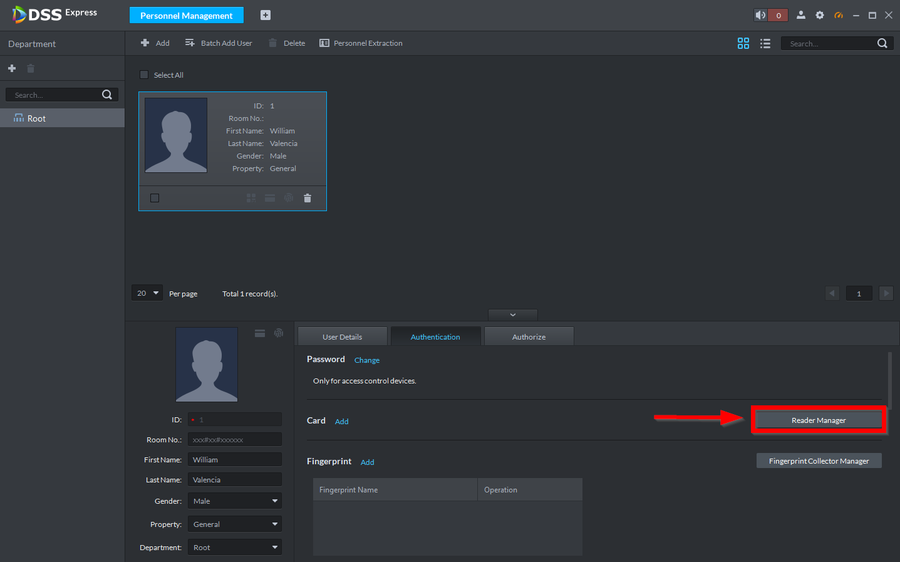Click the First Name input field
The height and width of the screenshot is (562, 900).
[234, 460]
